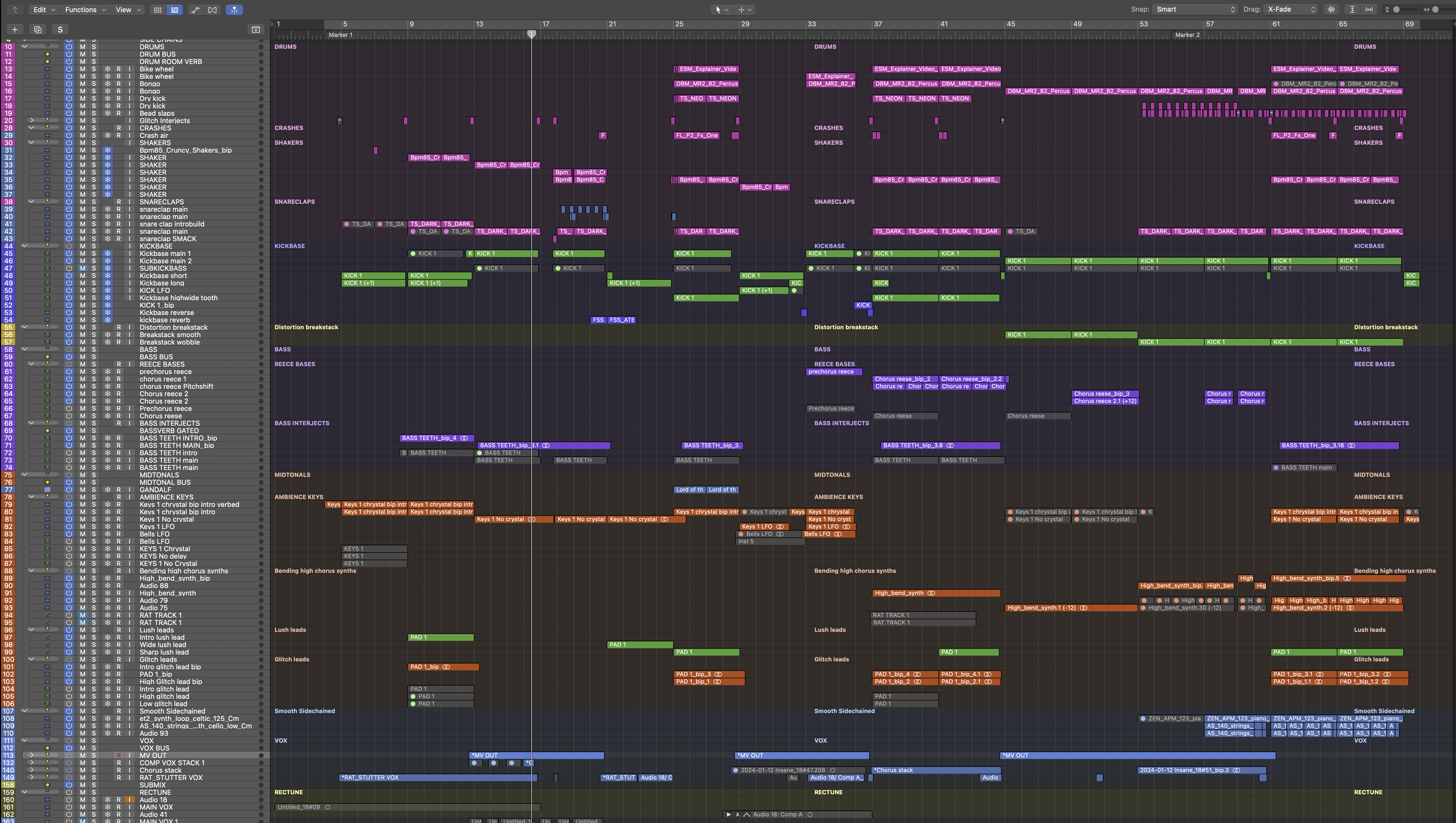Click the Vertical Auto Zoom icon
Screen dimensions: 1456x823
click(1352, 9)
